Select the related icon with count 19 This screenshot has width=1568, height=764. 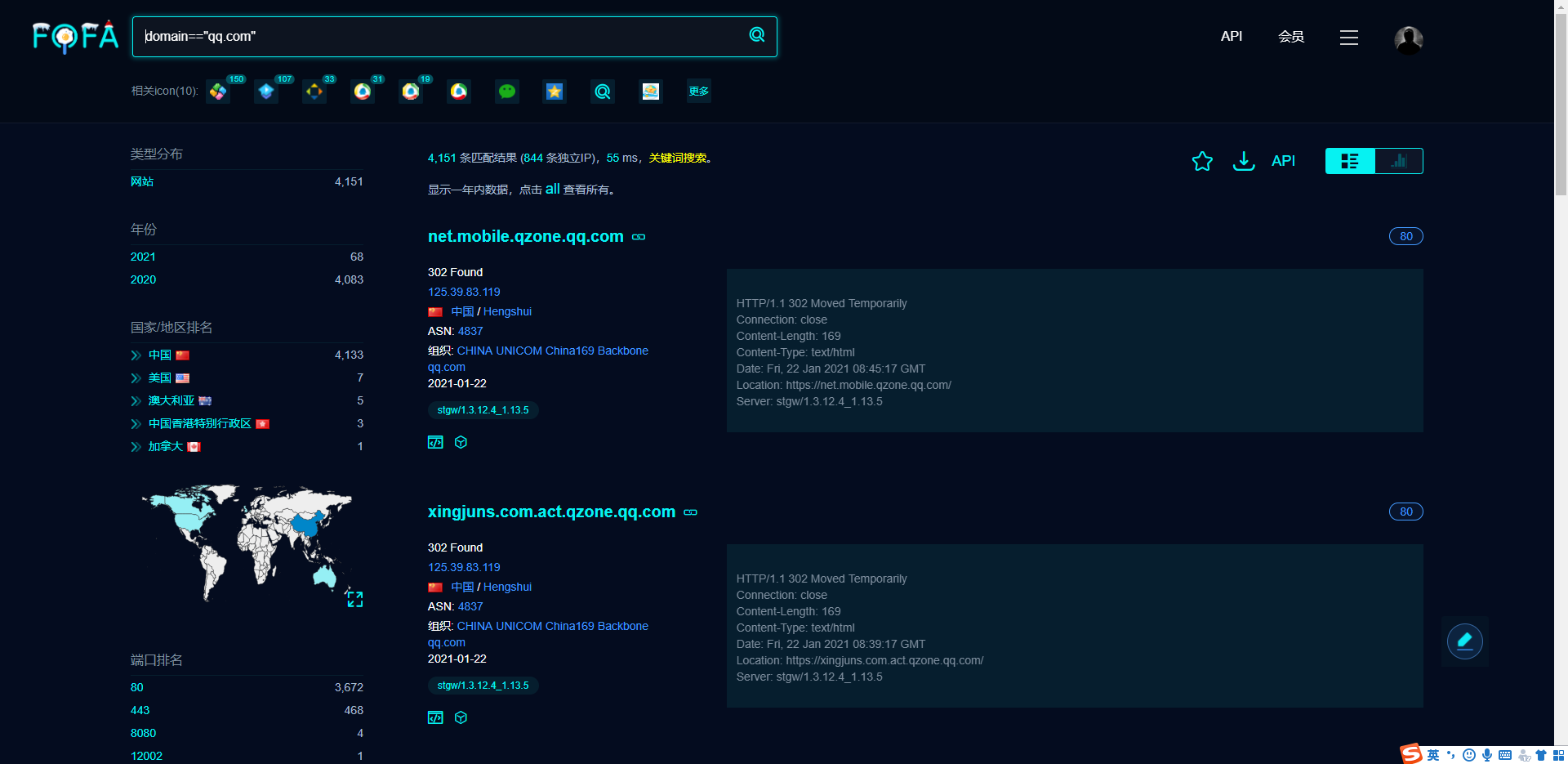click(411, 92)
